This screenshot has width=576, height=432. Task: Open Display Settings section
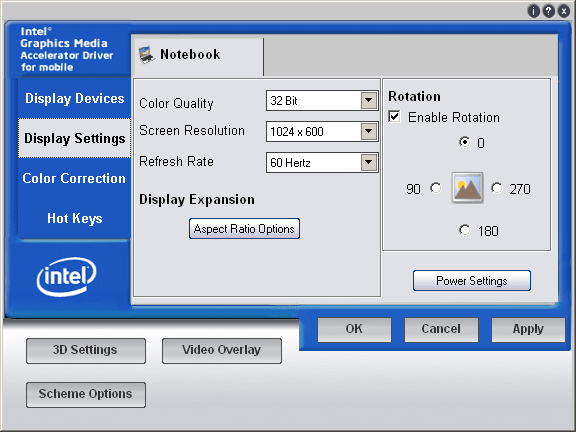75,138
